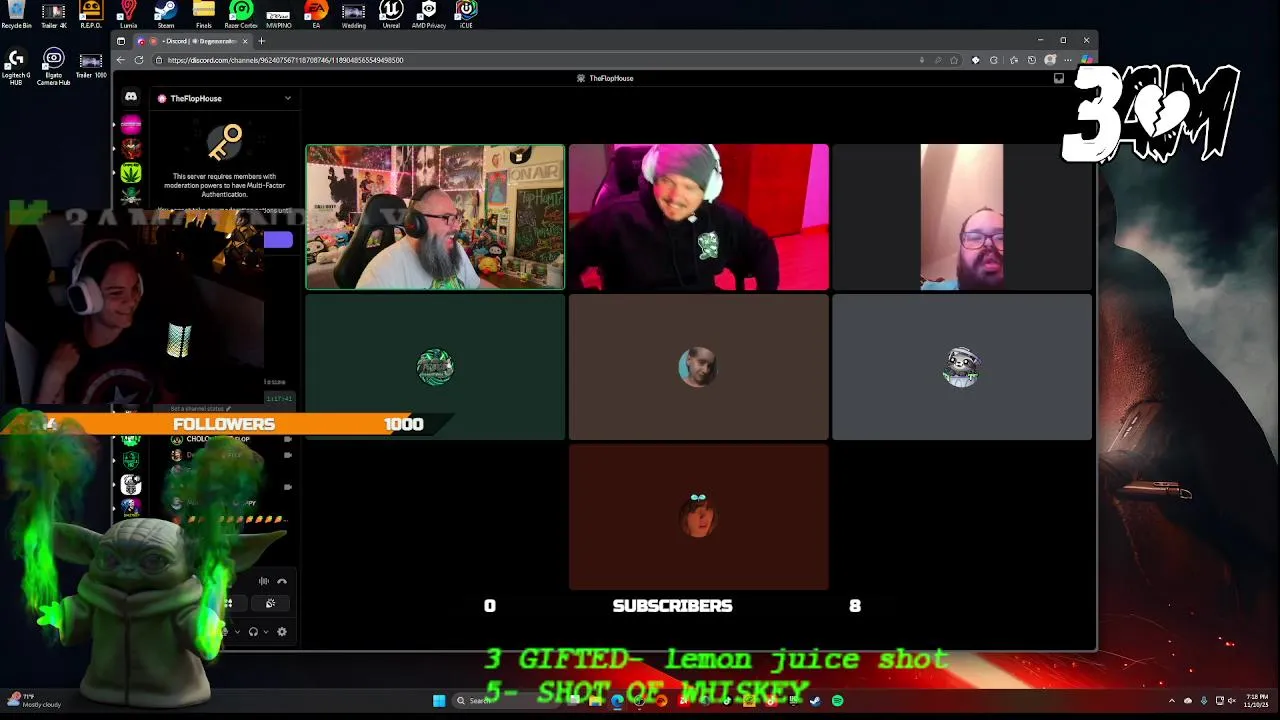Launch iCUE from the desktop
This screenshot has width=1280, height=720.
coord(466,14)
